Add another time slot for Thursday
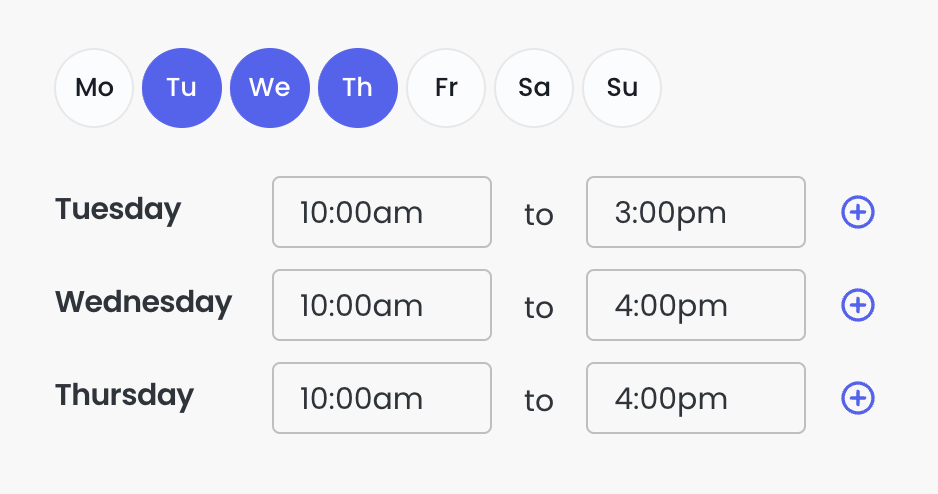The height and width of the screenshot is (494, 938). coord(858,398)
